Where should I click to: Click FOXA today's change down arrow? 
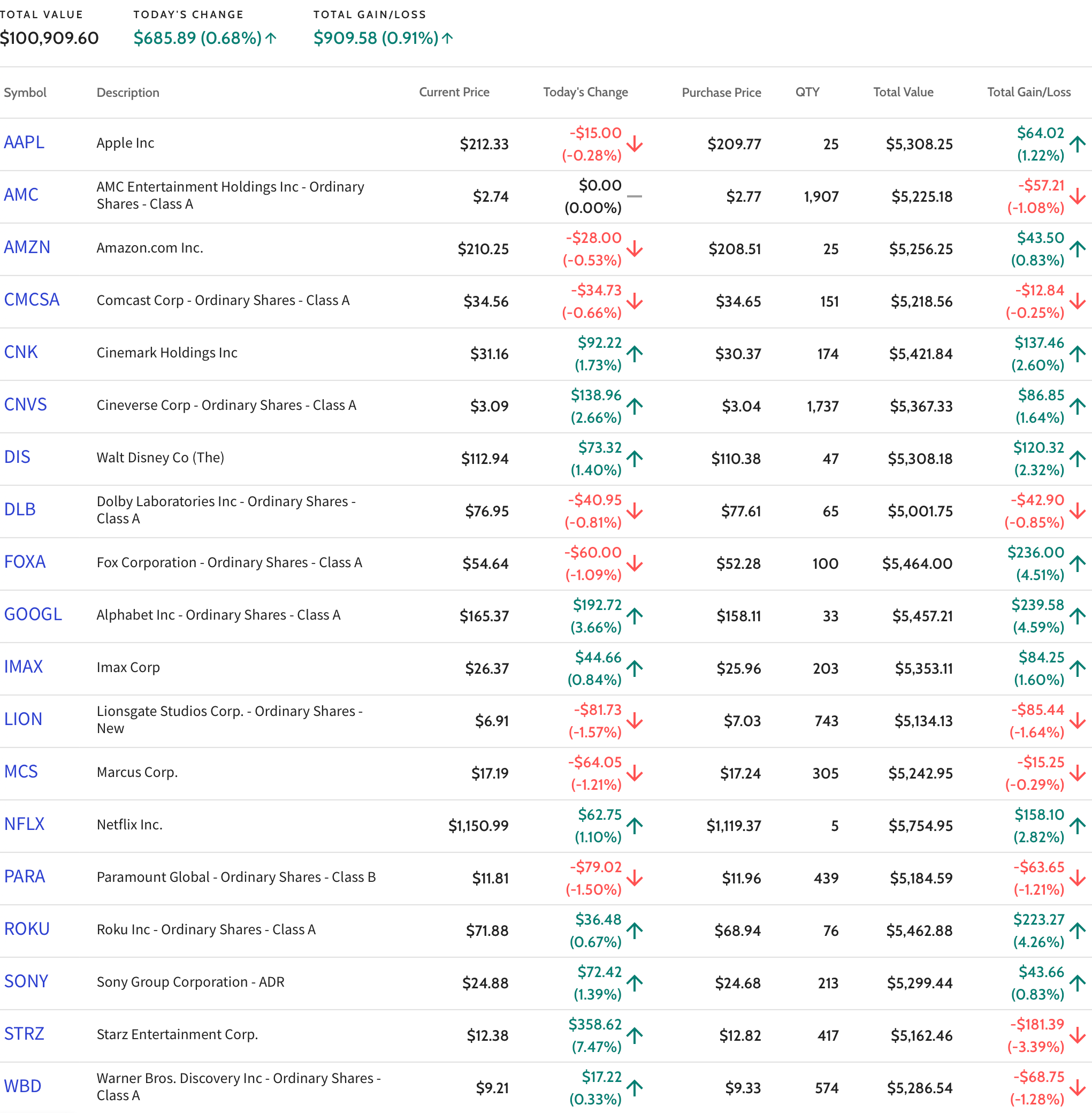635,563
